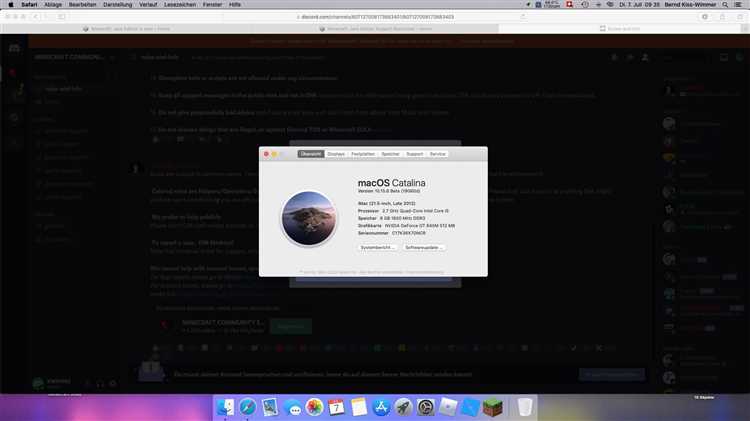Open System Preferences gear in Dock
The width and height of the screenshot is (750, 421).
point(425,407)
